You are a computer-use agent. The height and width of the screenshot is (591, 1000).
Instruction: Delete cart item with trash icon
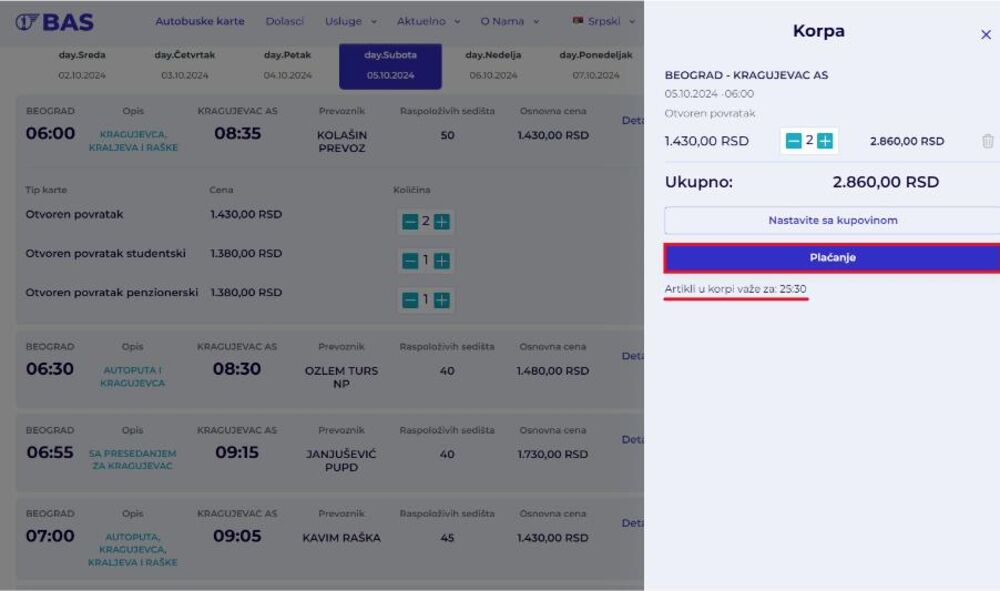pyautogui.click(x=987, y=141)
